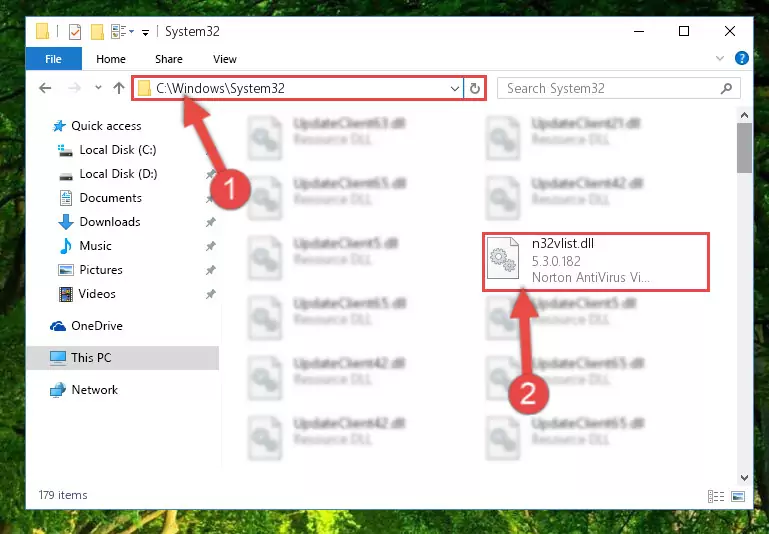Click the 179 items status text
This screenshot has width=769, height=534.
point(63,495)
